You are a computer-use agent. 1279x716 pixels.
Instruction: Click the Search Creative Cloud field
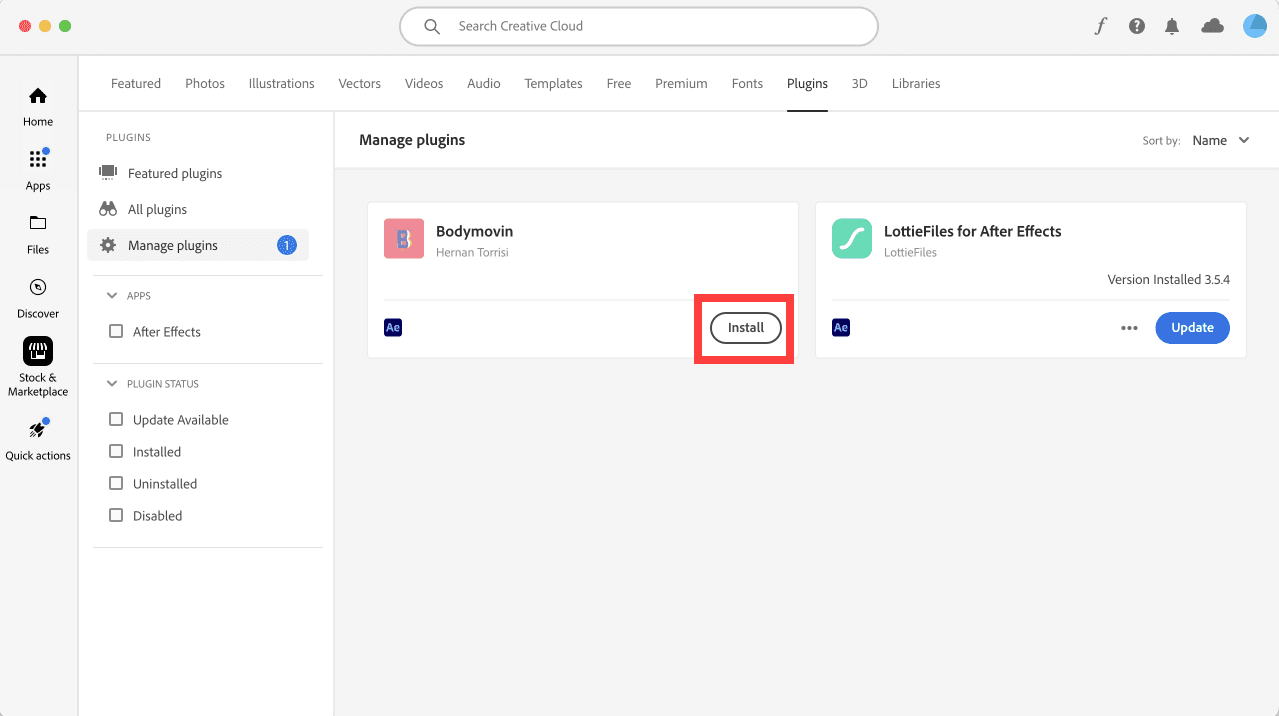point(639,27)
